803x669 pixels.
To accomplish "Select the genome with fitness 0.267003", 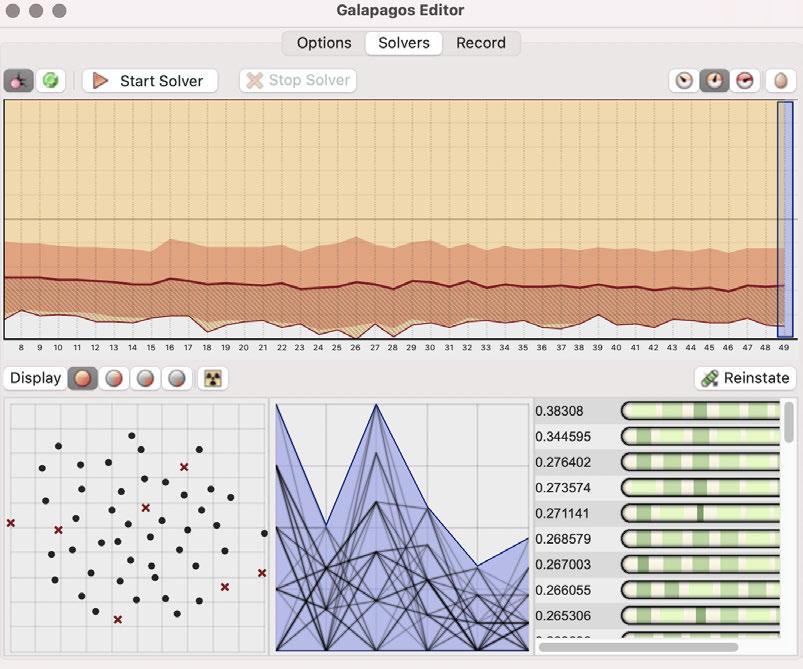I will click(657, 565).
